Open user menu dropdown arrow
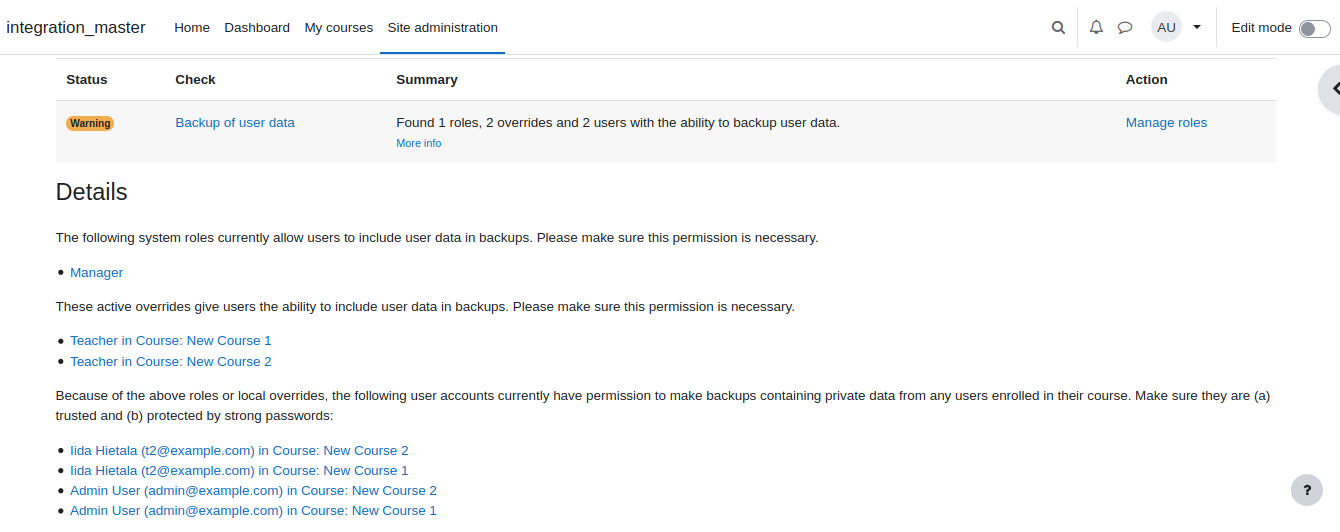 click(x=1197, y=28)
